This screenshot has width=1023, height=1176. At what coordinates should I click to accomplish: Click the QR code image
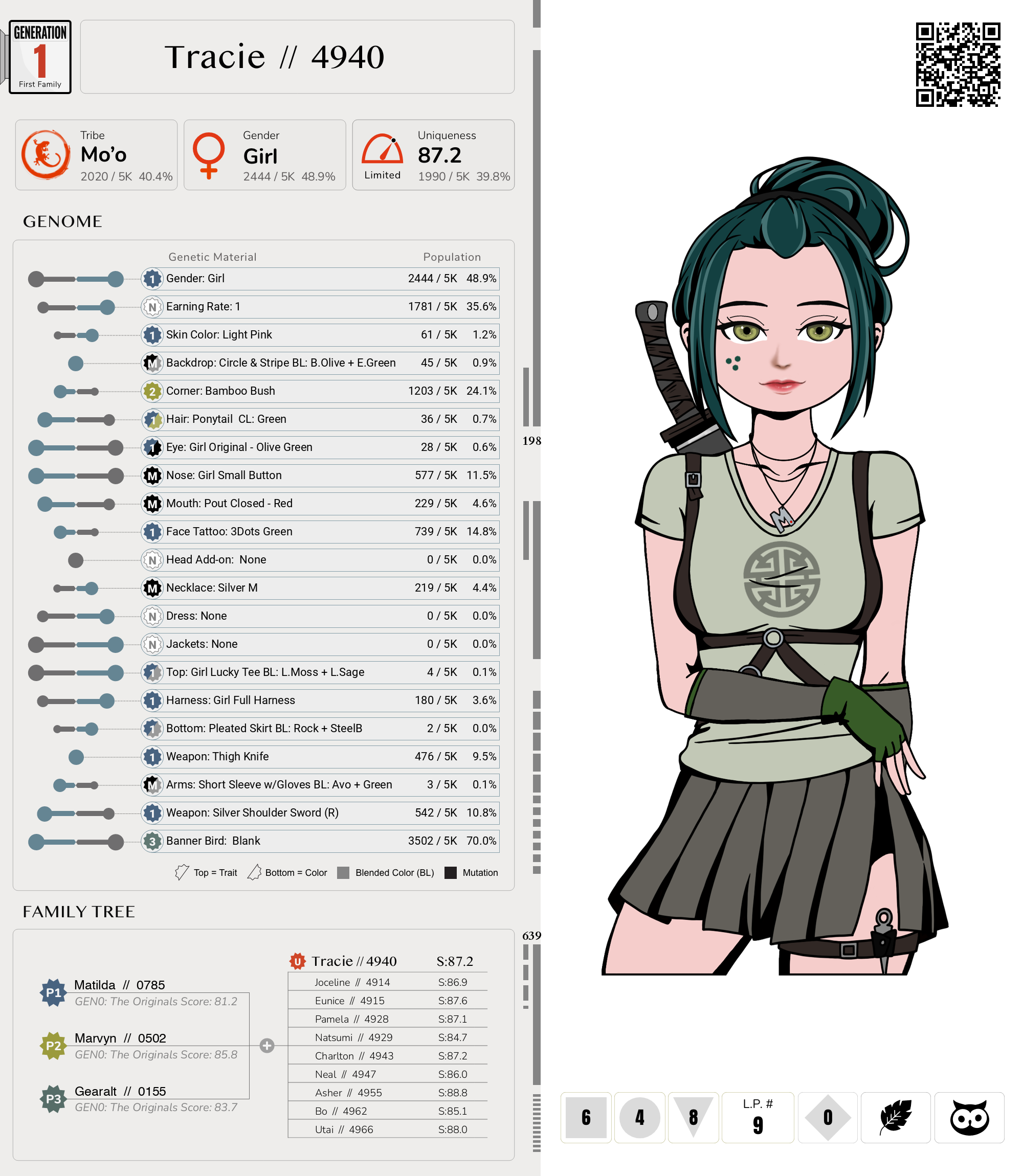tap(958, 64)
